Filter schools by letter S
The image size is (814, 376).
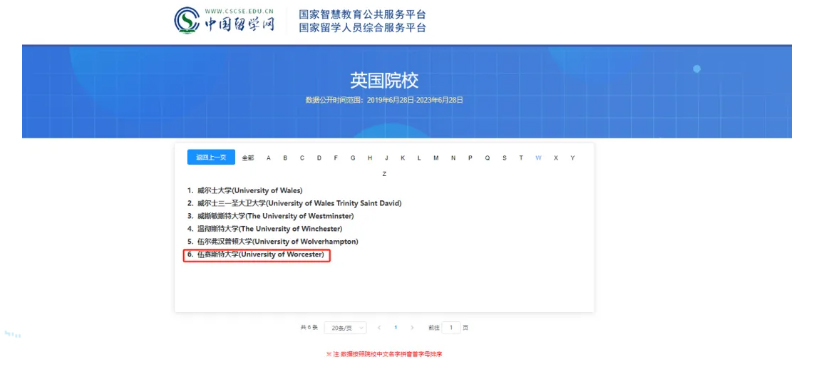[x=504, y=158]
